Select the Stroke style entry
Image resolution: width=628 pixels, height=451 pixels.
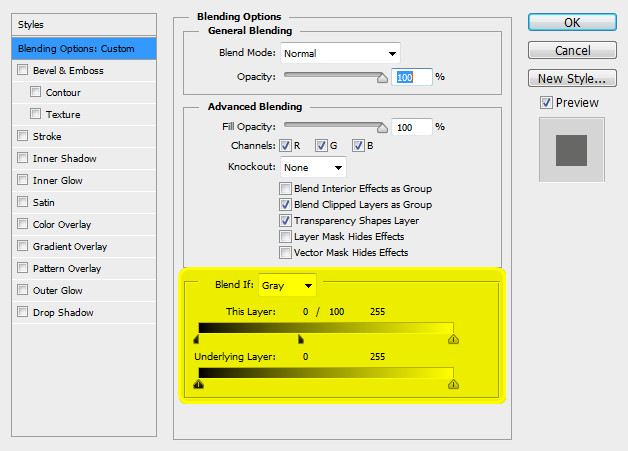coord(47,137)
